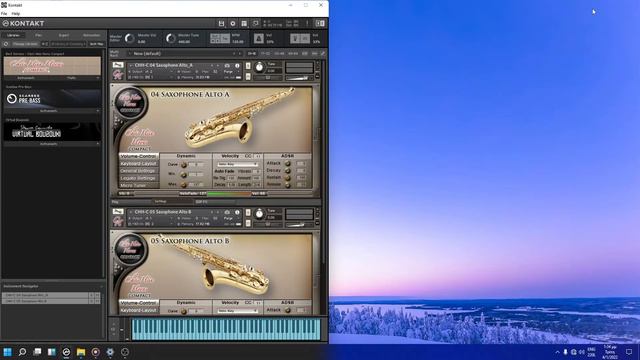Viewport: 640px width, 360px height.
Task: Click the snapshot camera icon for Saxophone Alto_A
Action: pos(227,65)
